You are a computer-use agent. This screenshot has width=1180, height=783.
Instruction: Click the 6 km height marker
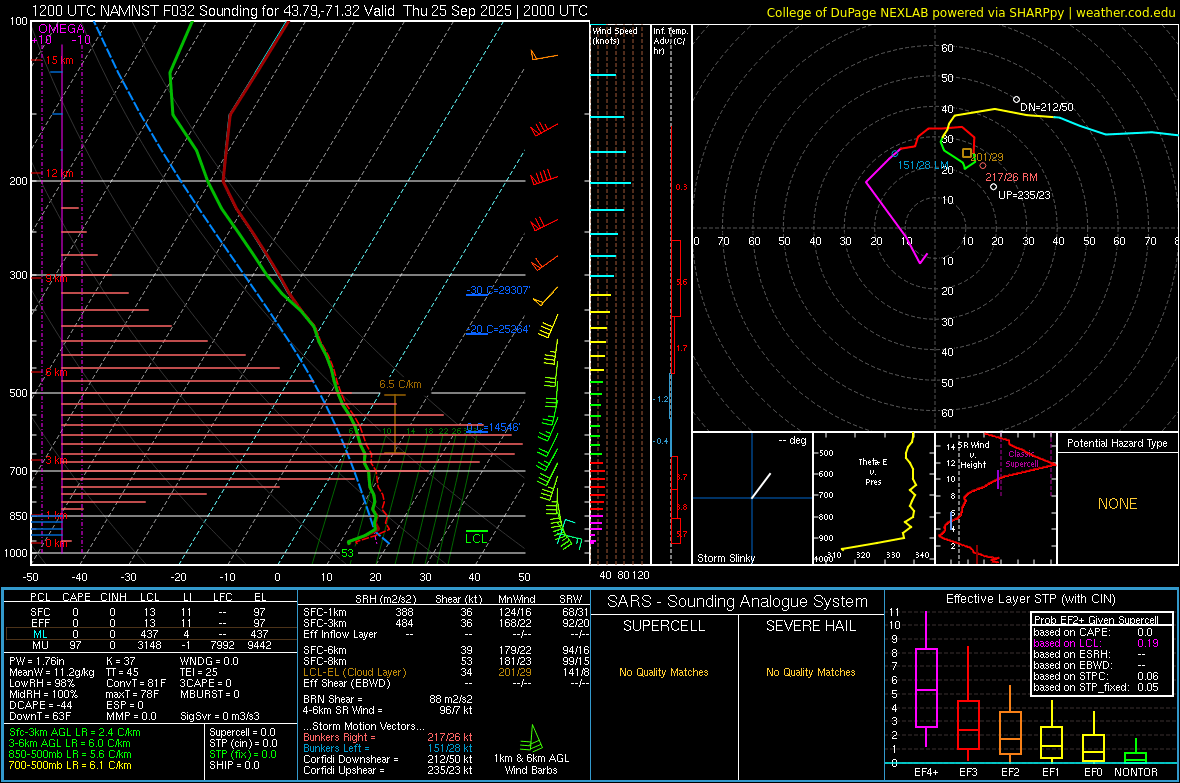[x=56, y=372]
